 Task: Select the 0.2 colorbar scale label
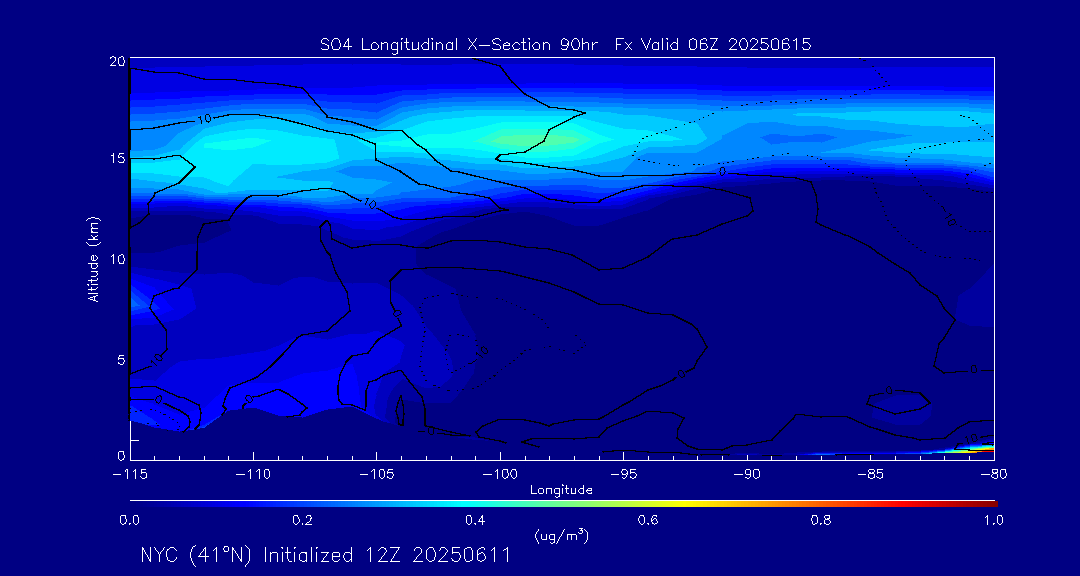pyautogui.click(x=302, y=521)
